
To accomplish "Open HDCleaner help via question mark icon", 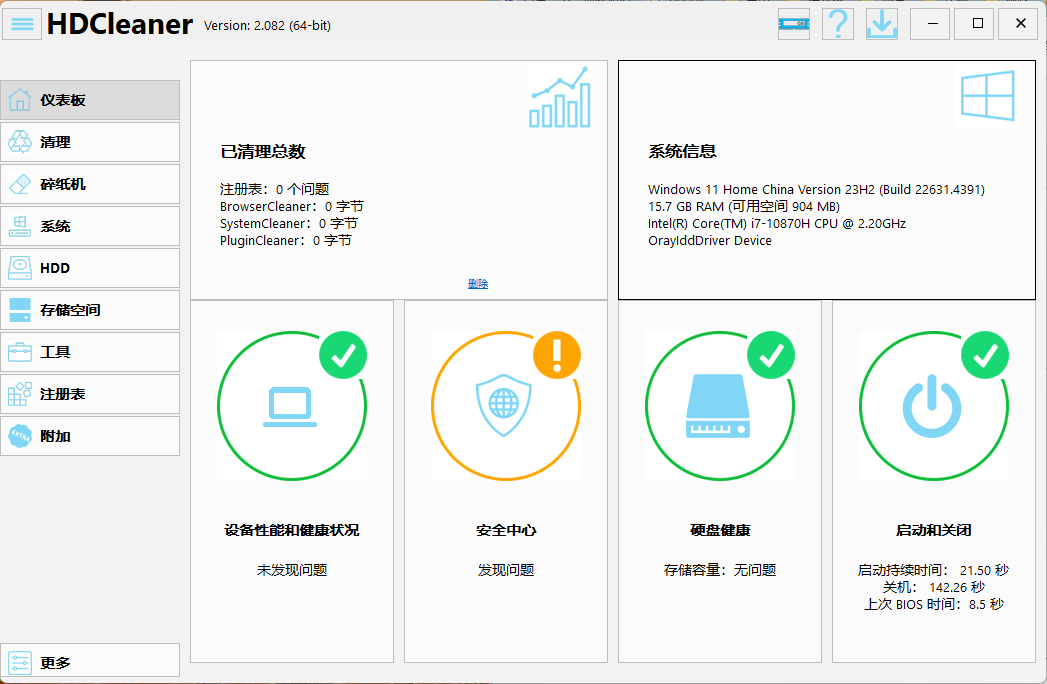I will [x=837, y=23].
